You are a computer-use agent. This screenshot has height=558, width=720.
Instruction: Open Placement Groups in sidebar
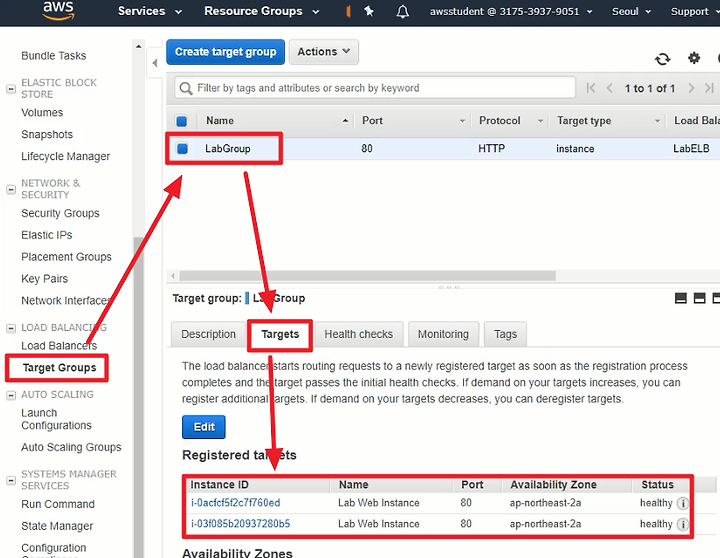point(66,257)
